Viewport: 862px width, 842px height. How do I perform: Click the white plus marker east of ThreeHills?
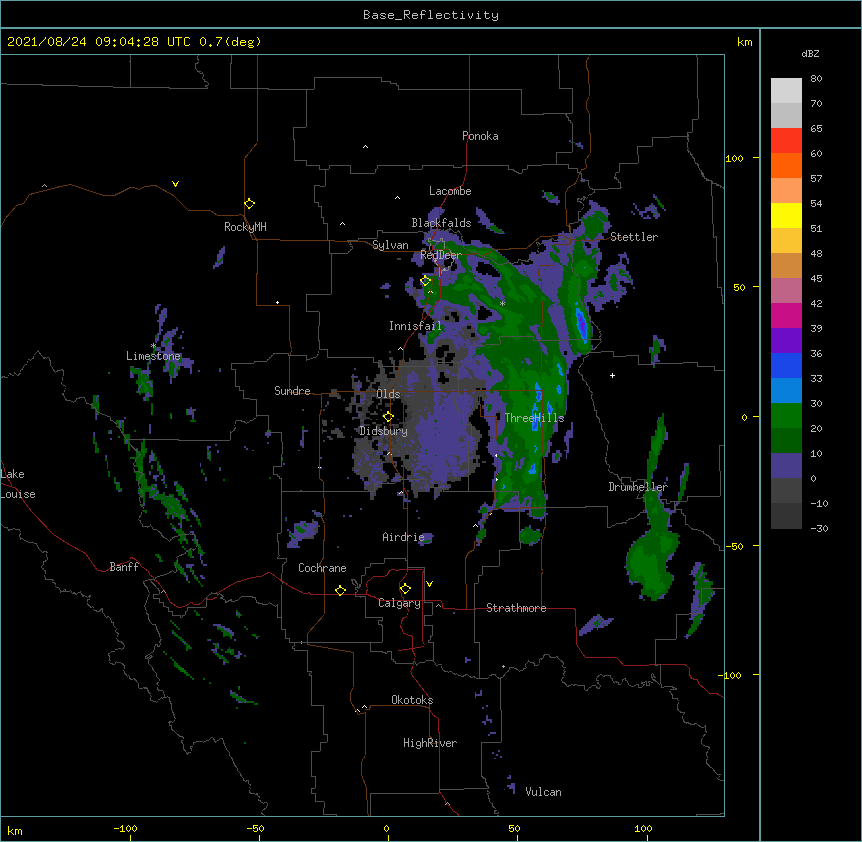point(612,375)
